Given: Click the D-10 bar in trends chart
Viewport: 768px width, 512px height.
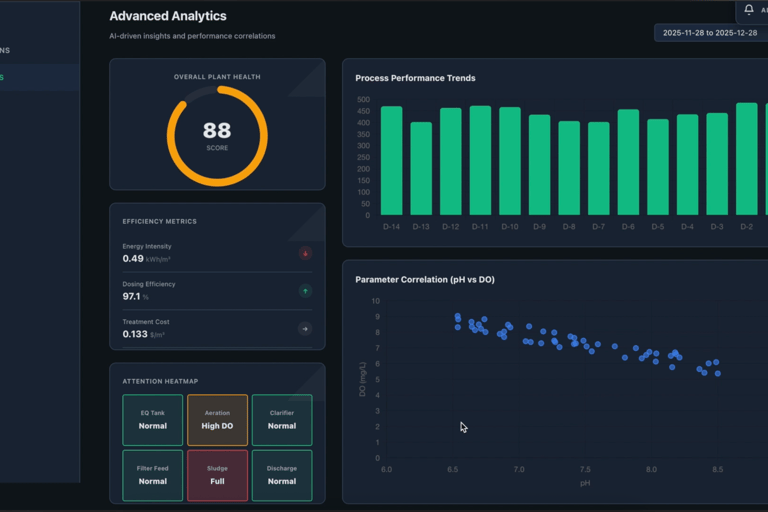Looking at the screenshot, I should point(510,161).
